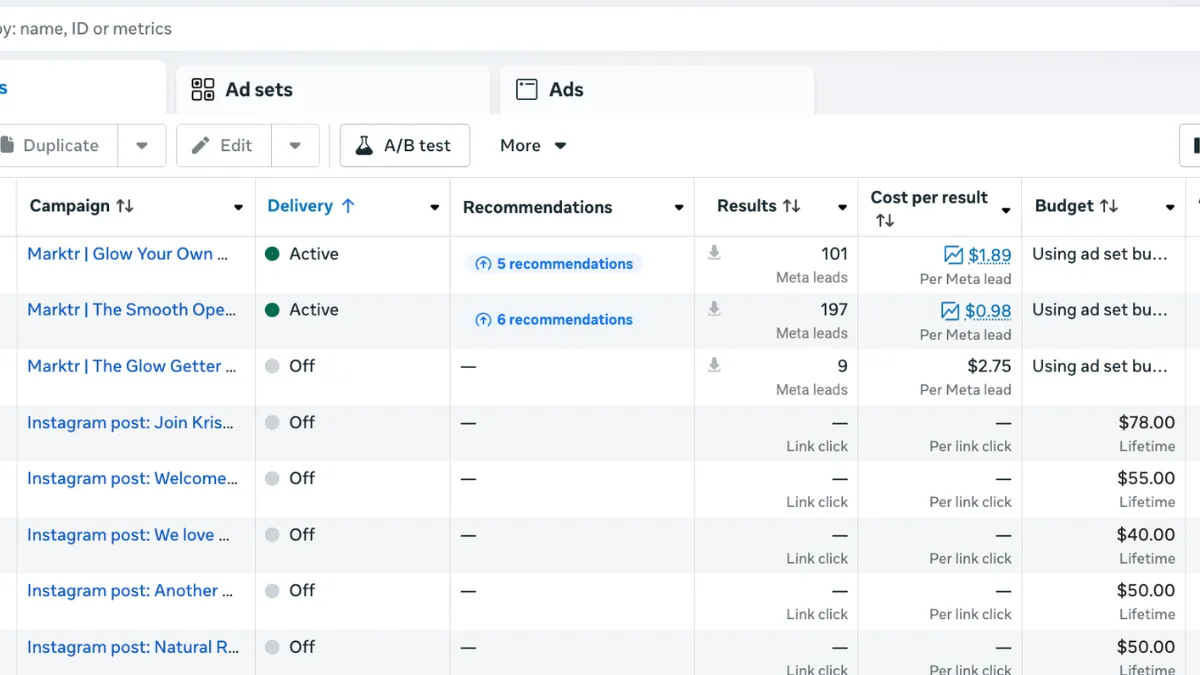Click the Campaign column sort arrows
This screenshot has height=675, width=1200.
pyautogui.click(x=125, y=206)
